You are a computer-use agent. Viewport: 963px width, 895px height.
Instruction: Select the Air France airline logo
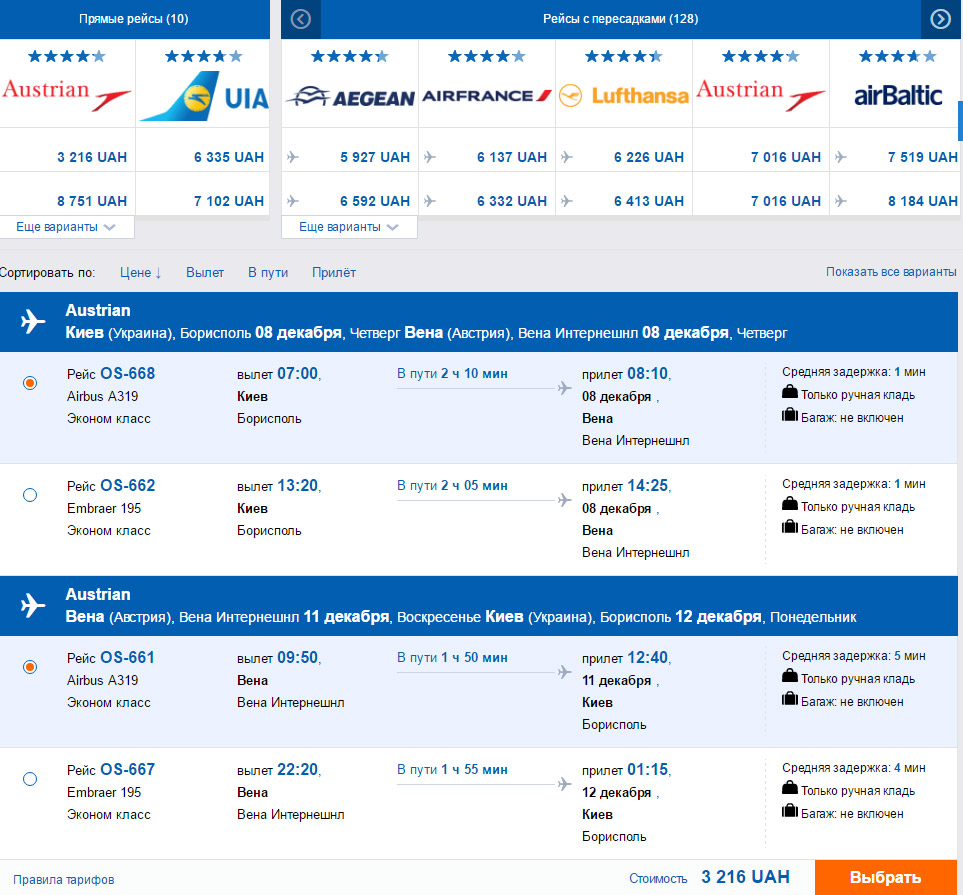(x=486, y=96)
